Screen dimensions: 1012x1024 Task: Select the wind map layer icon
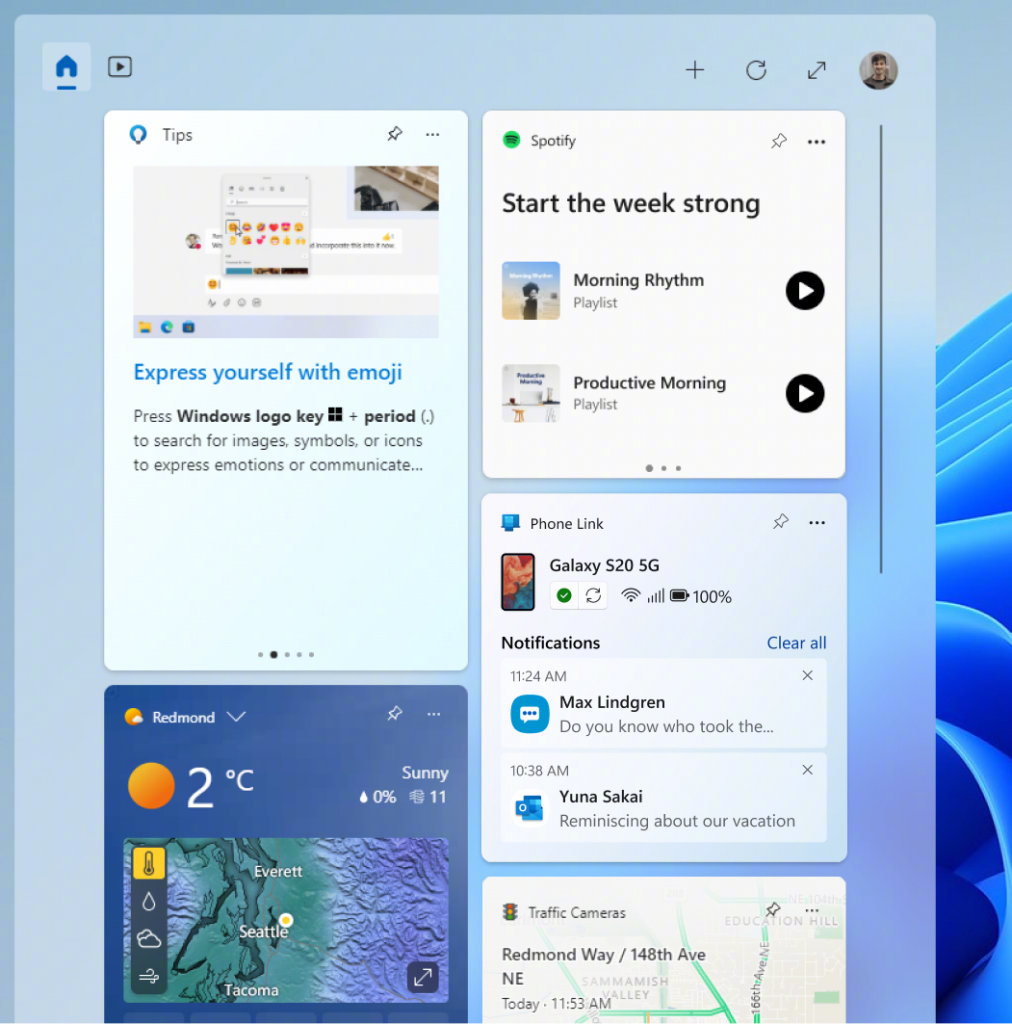147,977
